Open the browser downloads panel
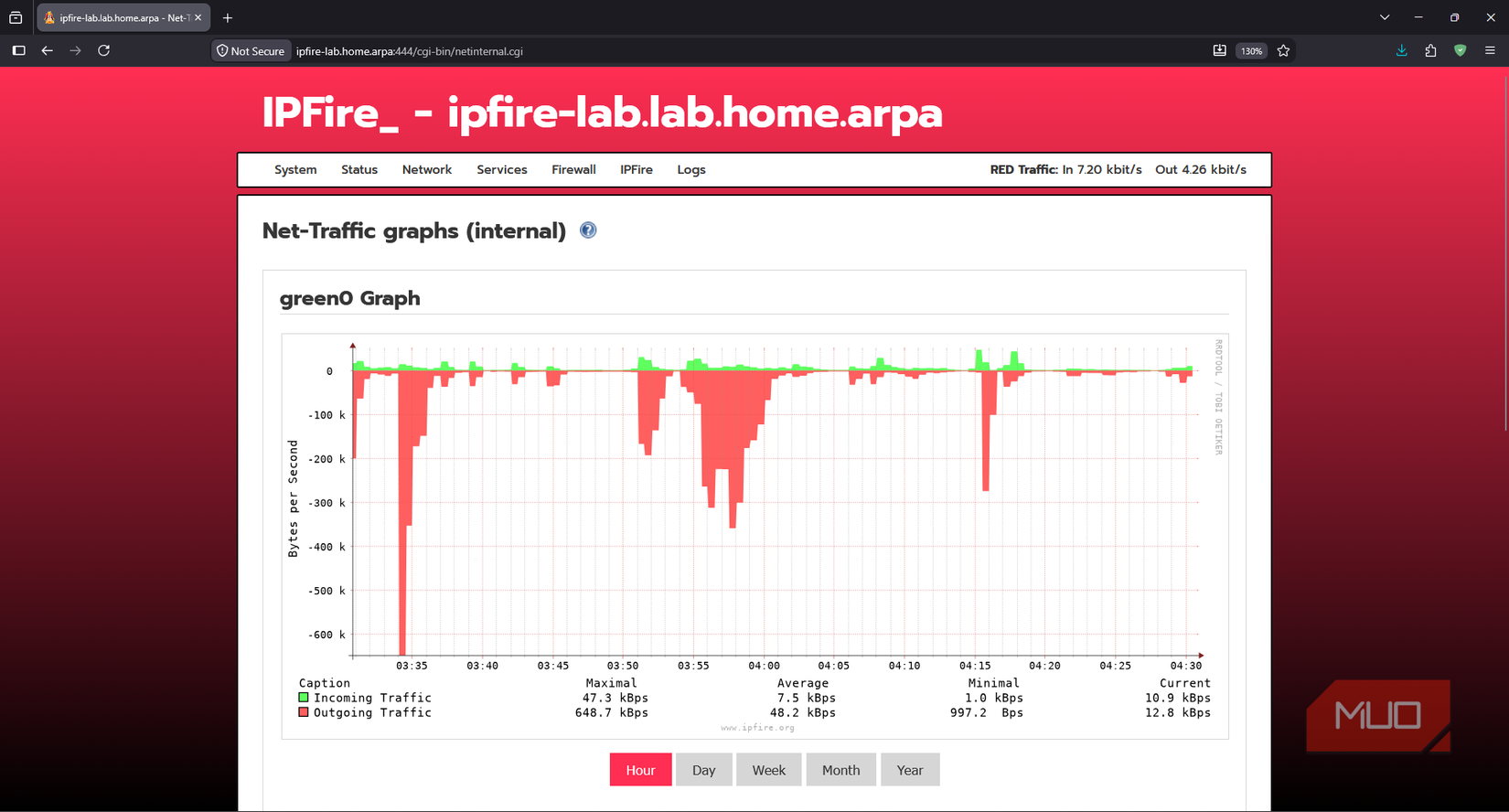This screenshot has width=1509, height=812. pyautogui.click(x=1401, y=51)
